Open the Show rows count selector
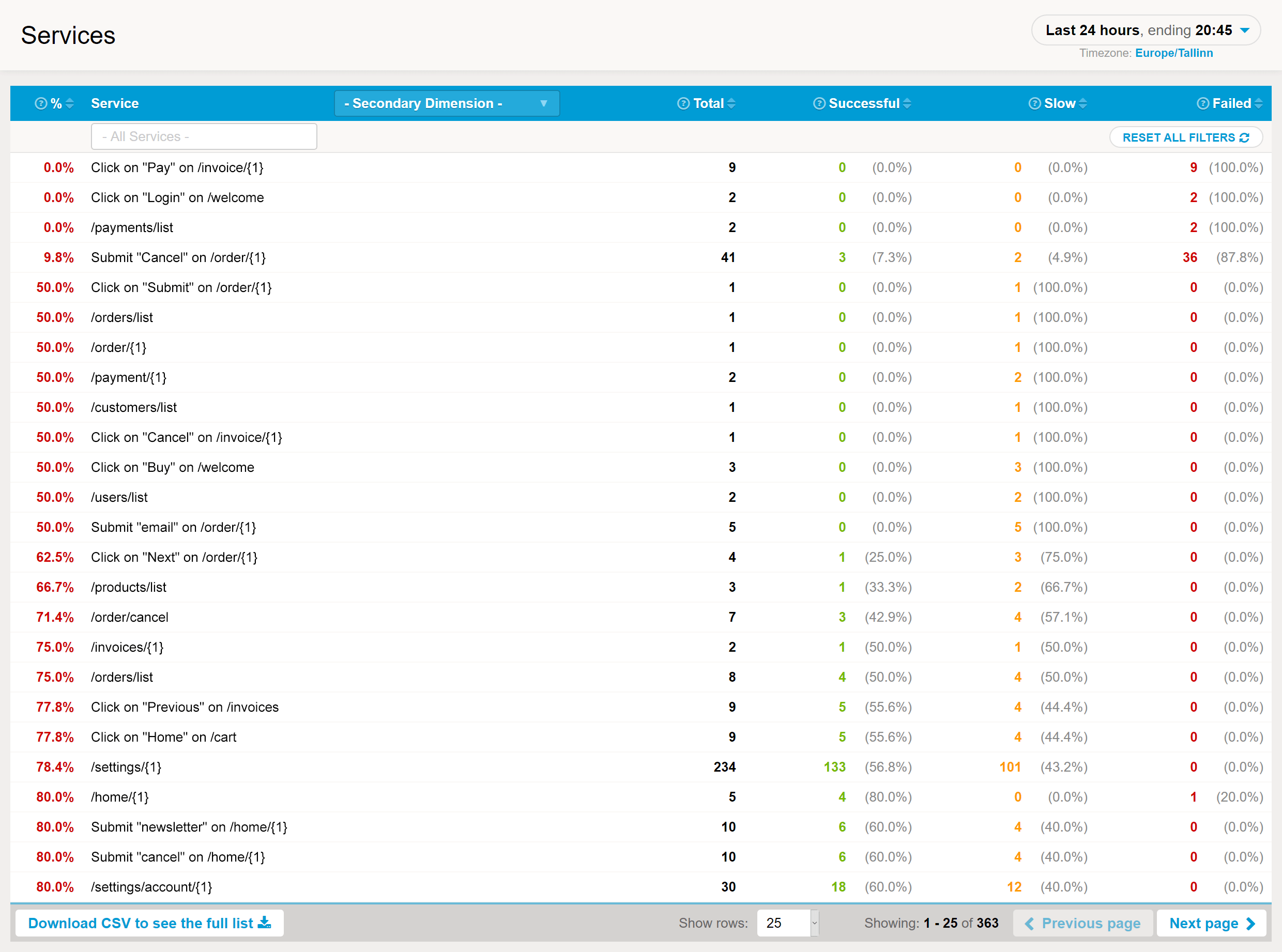This screenshot has width=1282, height=952. click(x=787, y=923)
